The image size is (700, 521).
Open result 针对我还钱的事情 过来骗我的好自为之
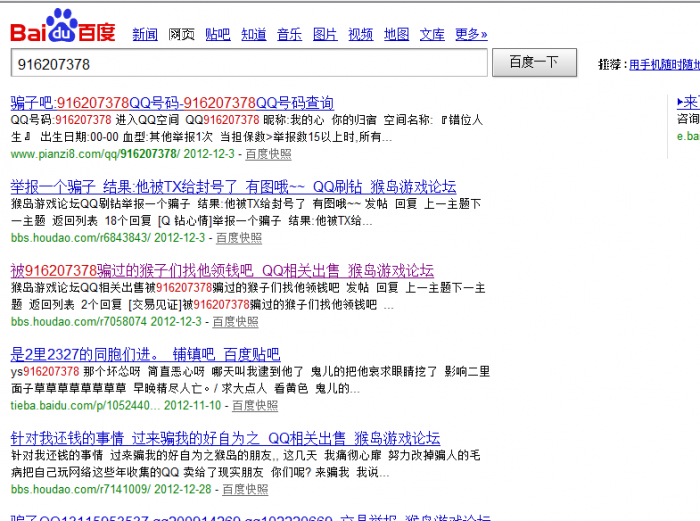pyautogui.click(x=225, y=439)
